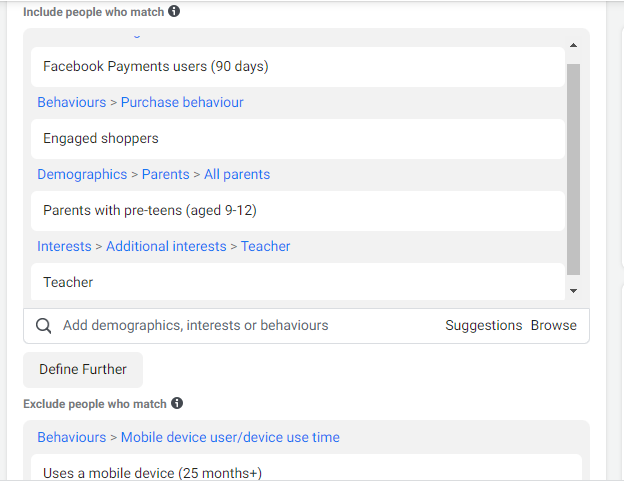Click the Add demographics, interests or behaviours field
The height and width of the screenshot is (492, 624).
point(240,325)
